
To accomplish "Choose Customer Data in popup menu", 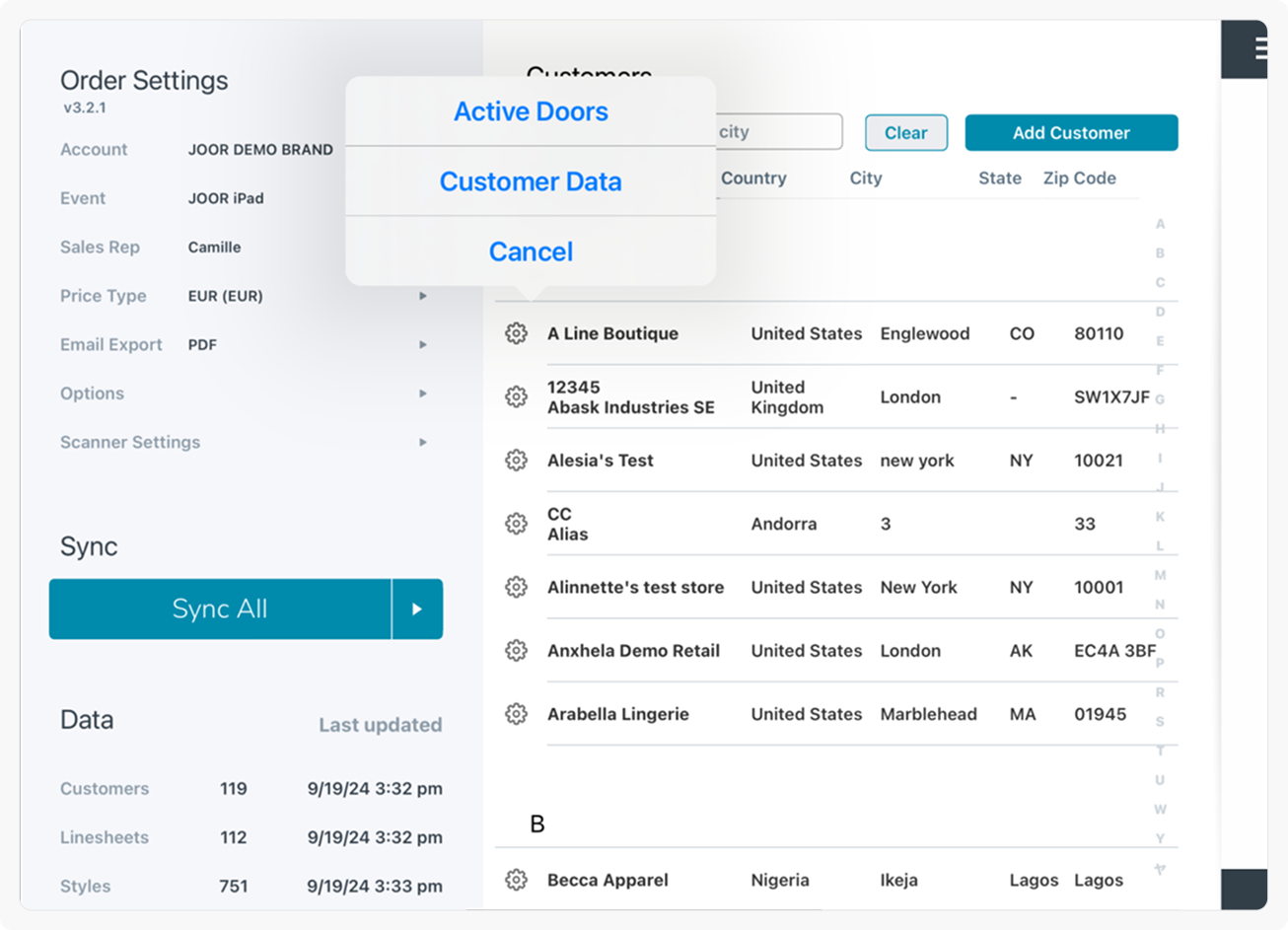I will click(531, 181).
